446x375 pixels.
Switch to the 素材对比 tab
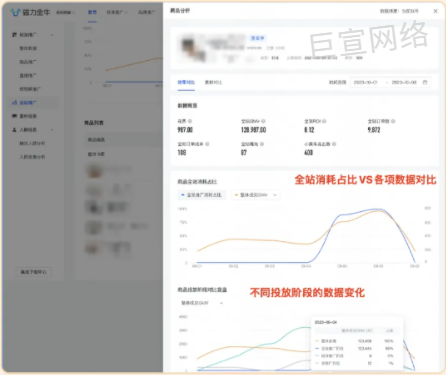pyautogui.click(x=213, y=82)
